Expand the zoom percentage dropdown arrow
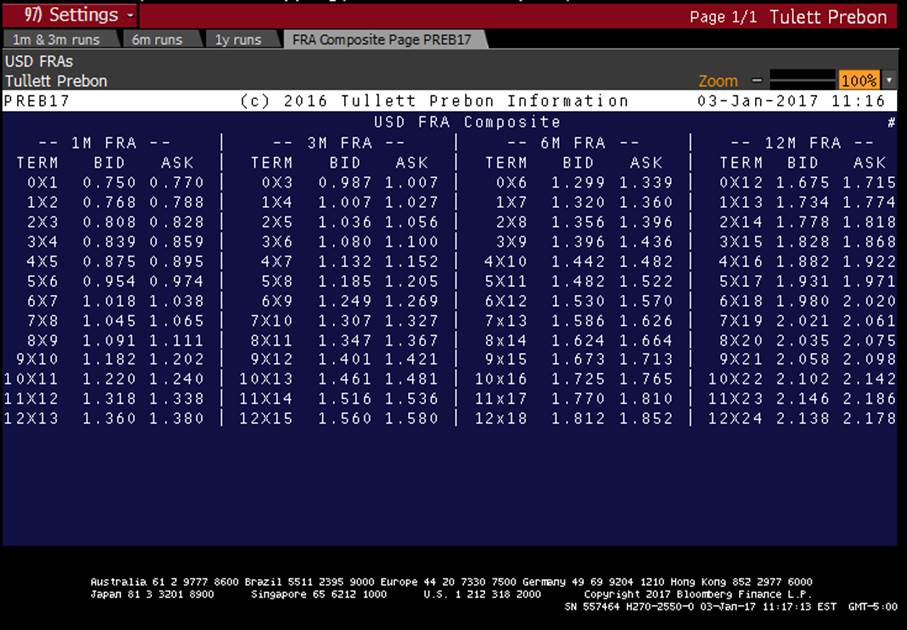The width and height of the screenshot is (907, 630). coord(889,80)
